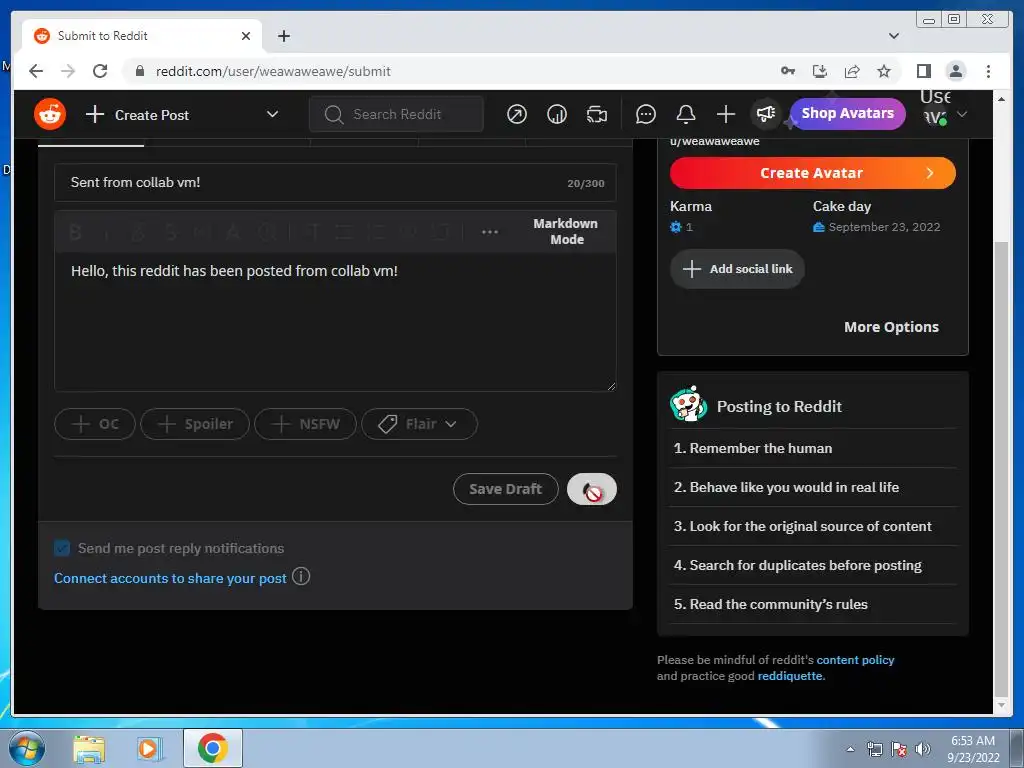Reload the Reddit submit page

tap(100, 71)
